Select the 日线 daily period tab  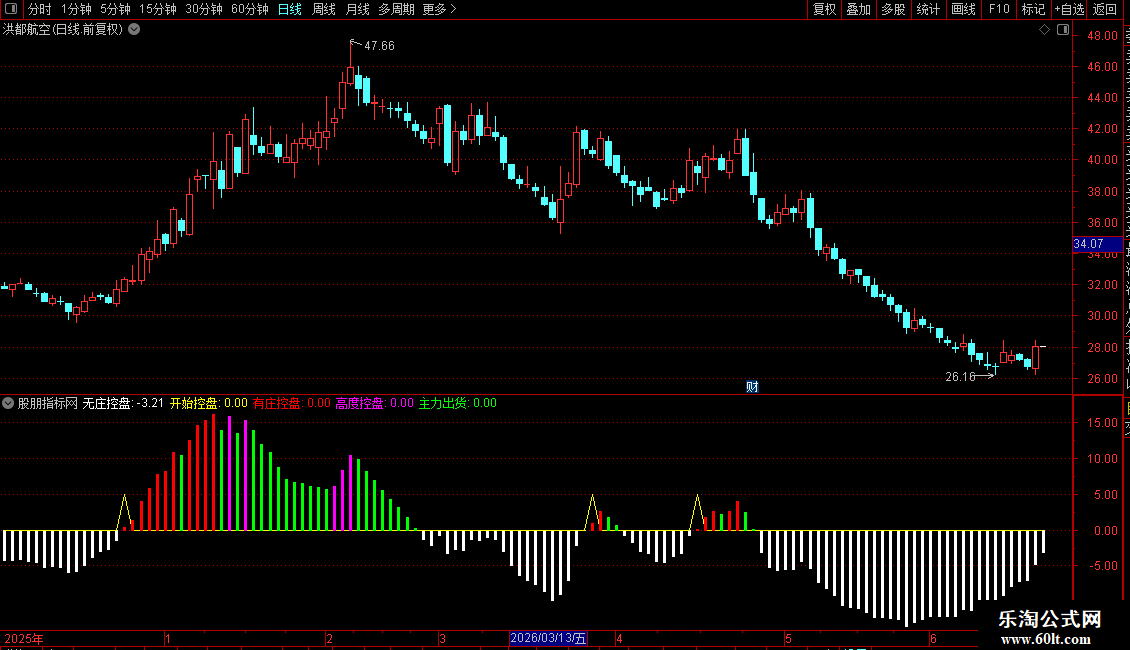pos(290,9)
